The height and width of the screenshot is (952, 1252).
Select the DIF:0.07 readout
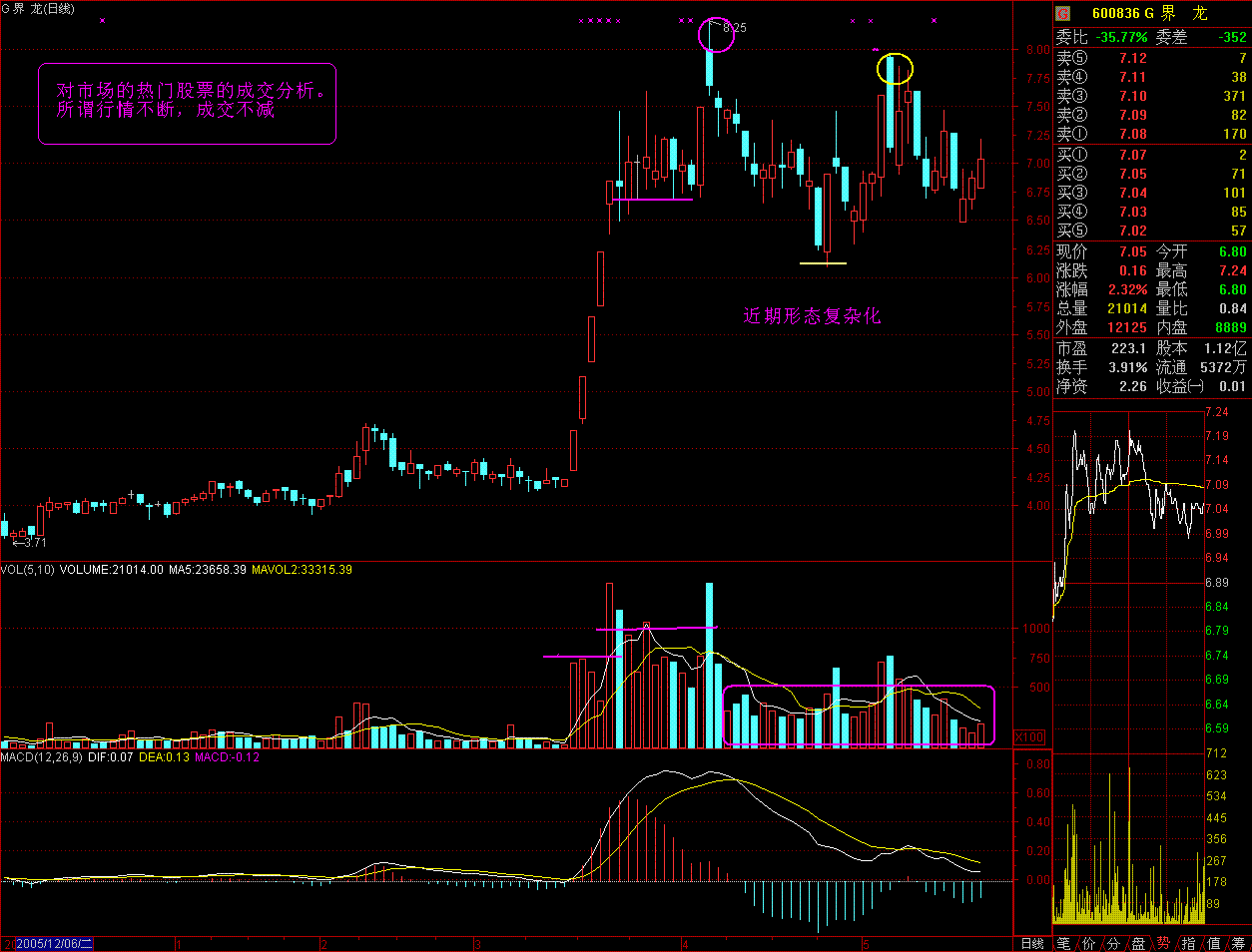point(111,757)
